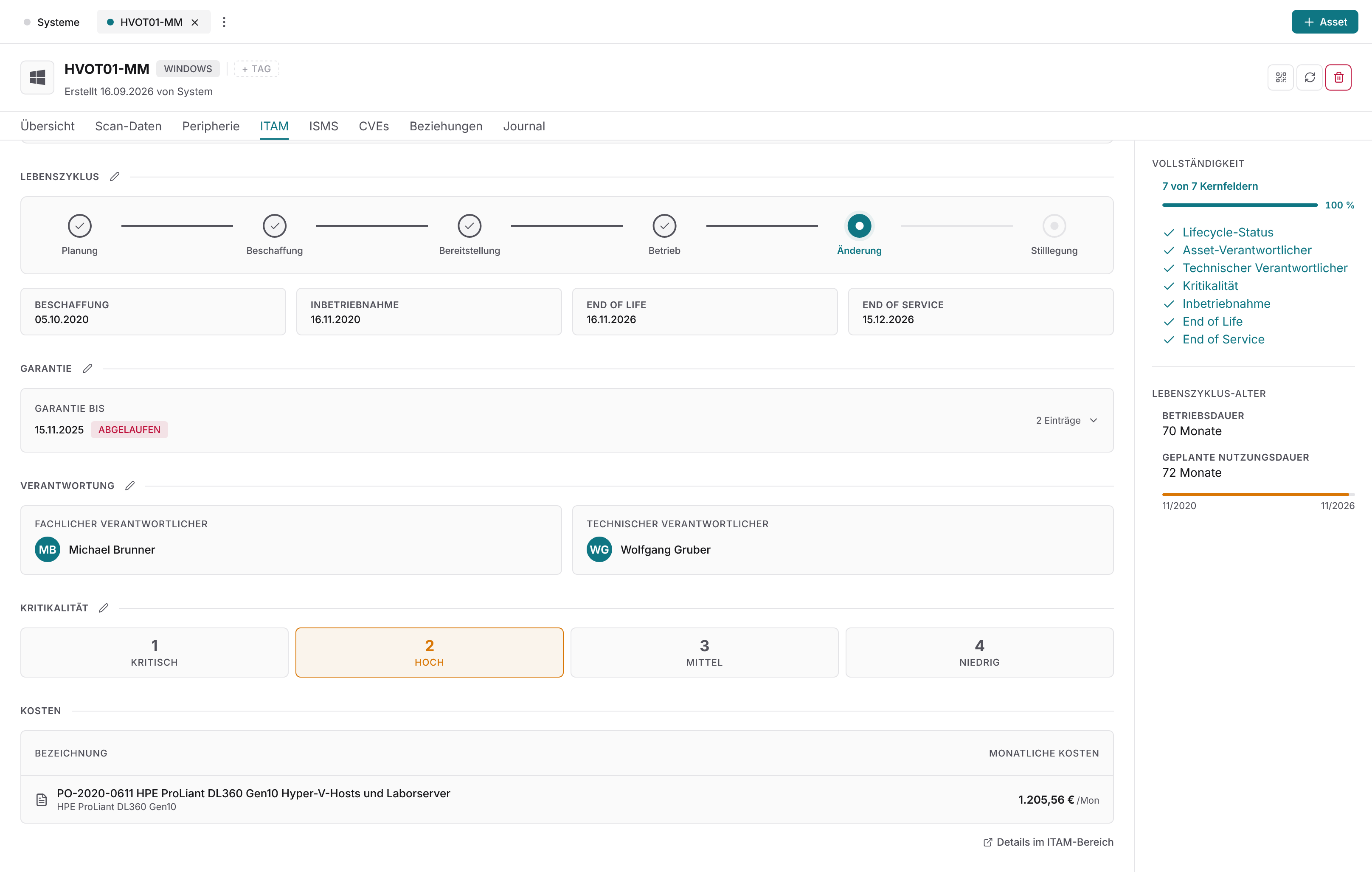1372x872 pixels.
Task: Edit Garantie with the pencil icon
Action: tap(87, 369)
